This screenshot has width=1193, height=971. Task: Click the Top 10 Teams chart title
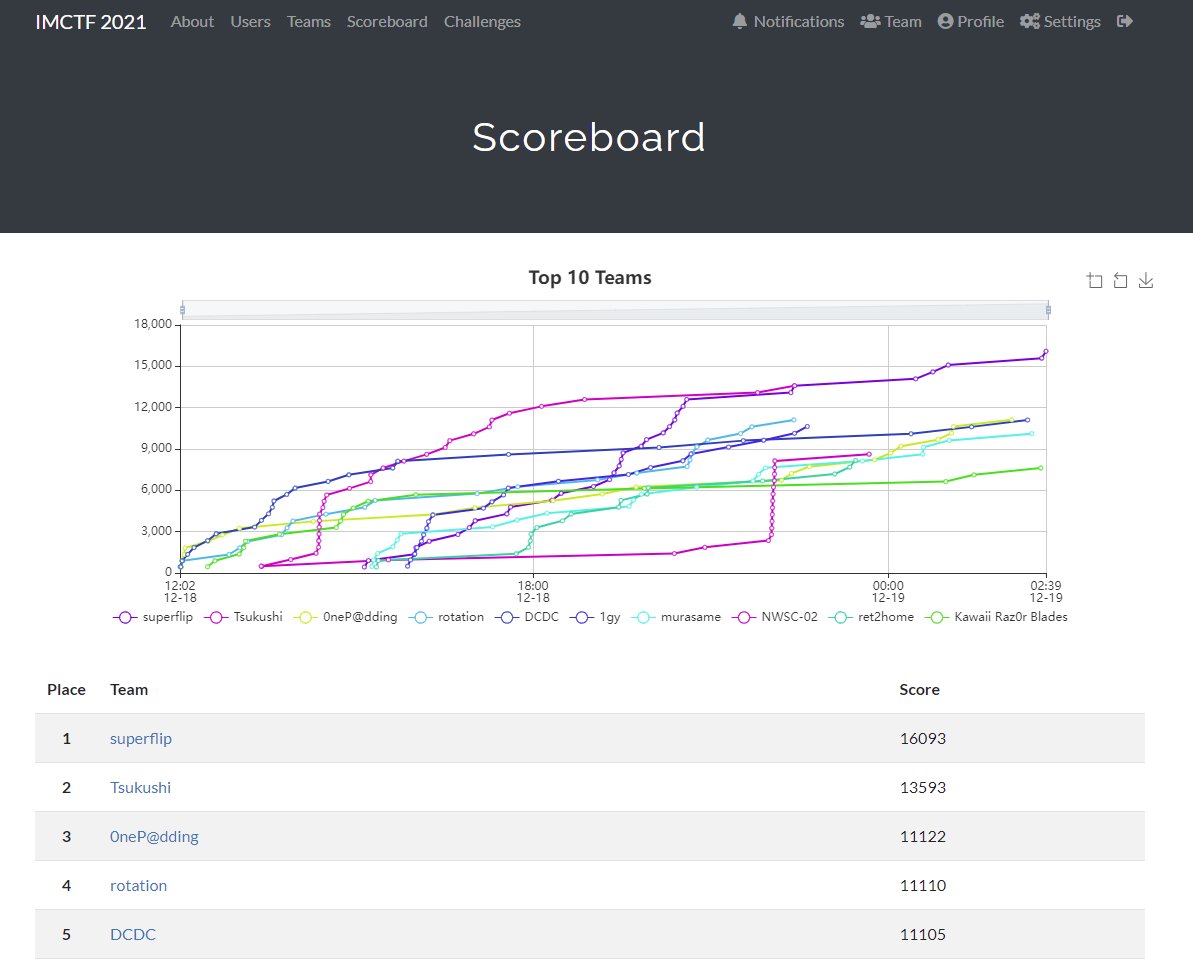tap(590, 278)
